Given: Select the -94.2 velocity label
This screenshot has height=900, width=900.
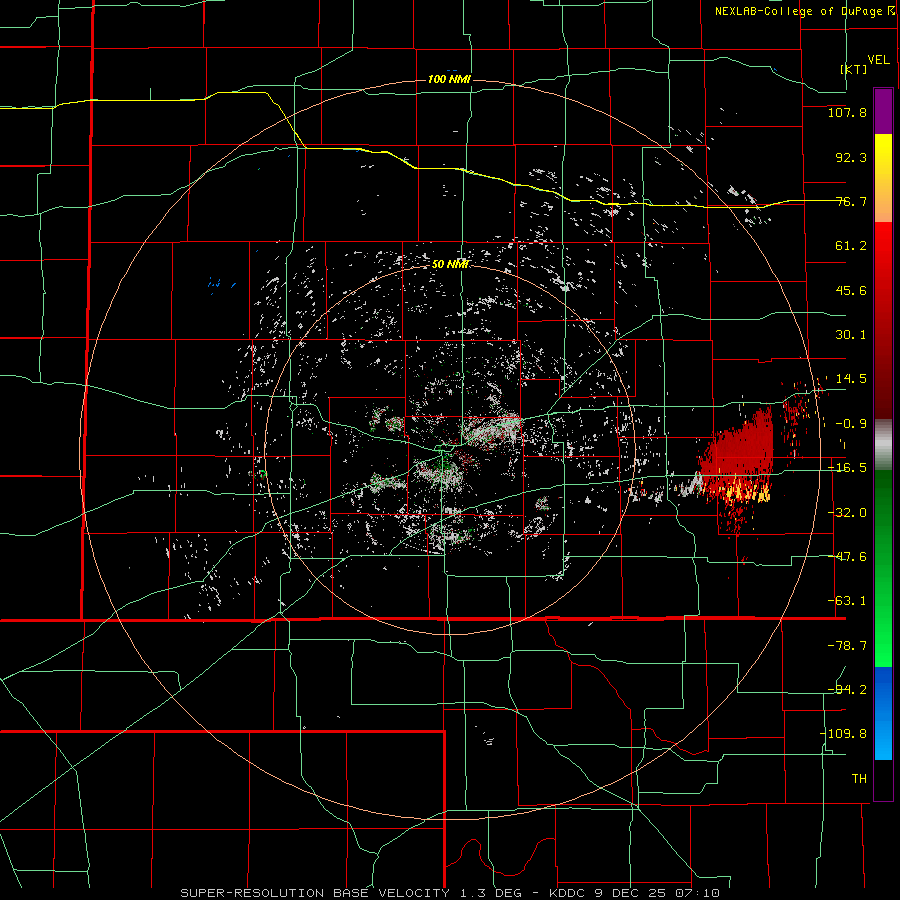Looking at the screenshot, I should (x=847, y=690).
